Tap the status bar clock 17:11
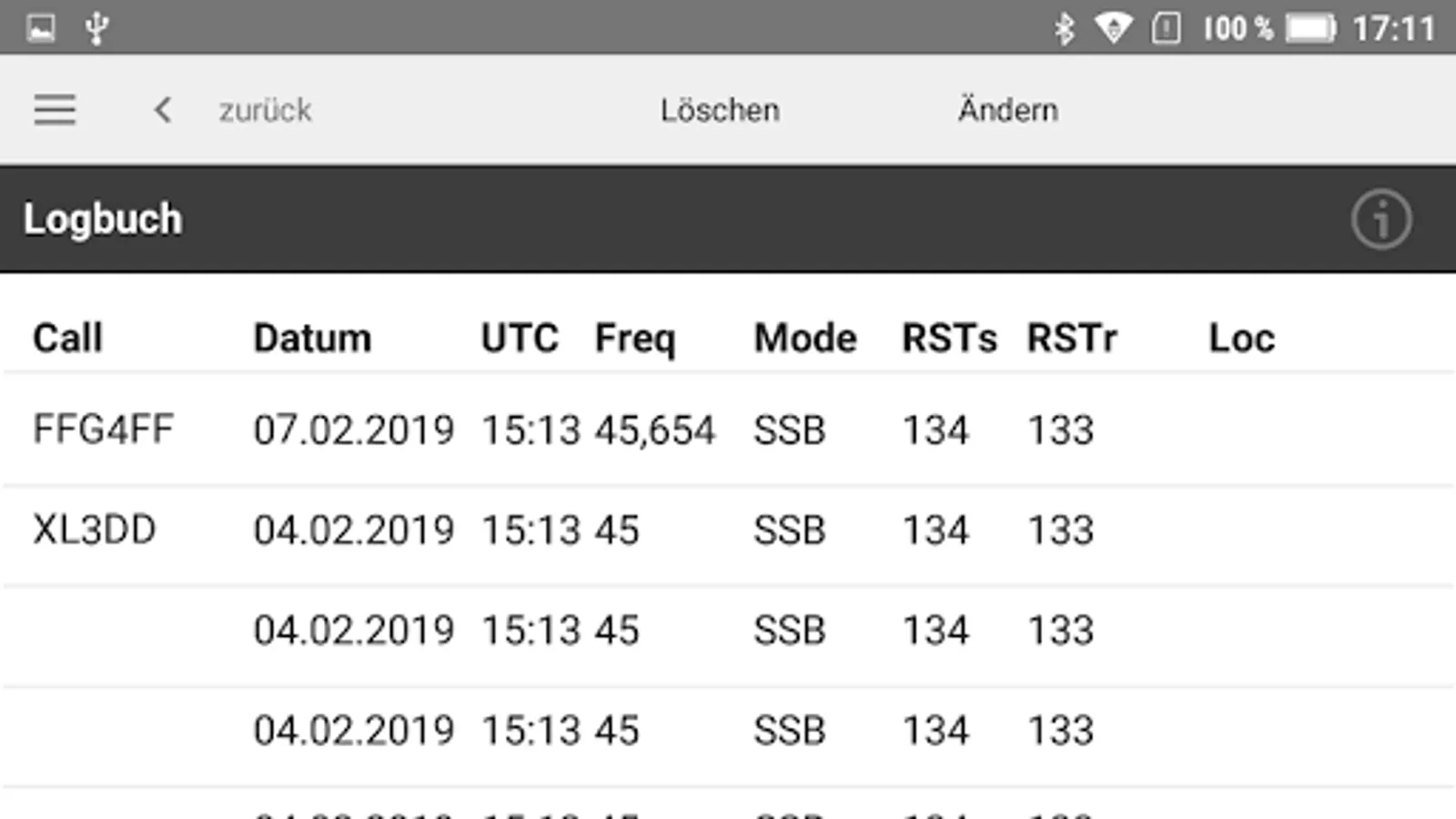 tap(1393, 28)
